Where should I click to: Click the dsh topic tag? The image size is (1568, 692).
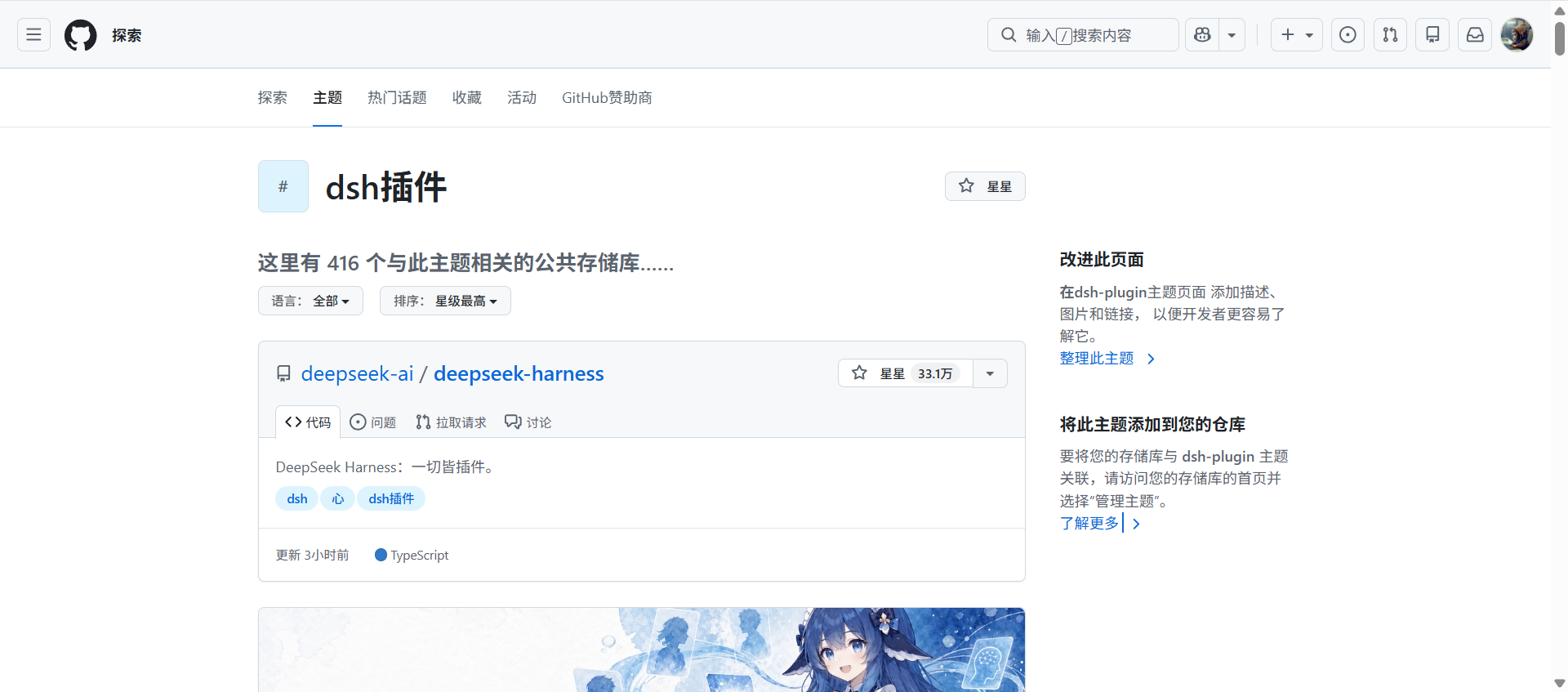tap(297, 498)
